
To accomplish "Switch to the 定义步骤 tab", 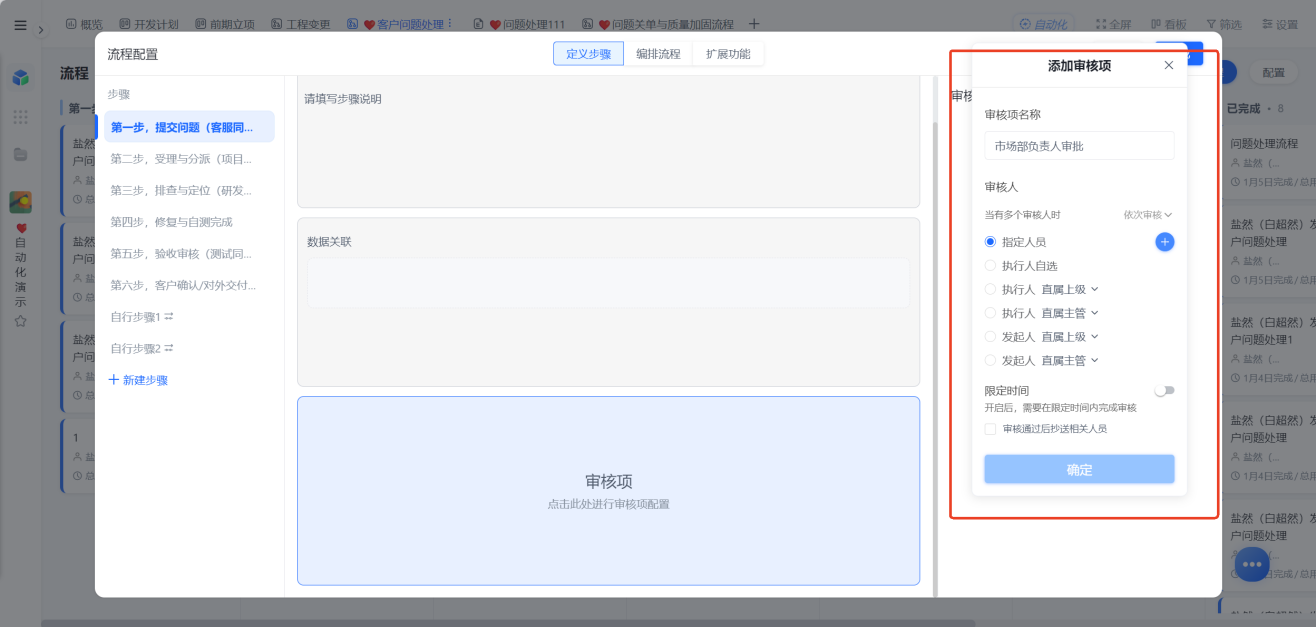I will [588, 54].
